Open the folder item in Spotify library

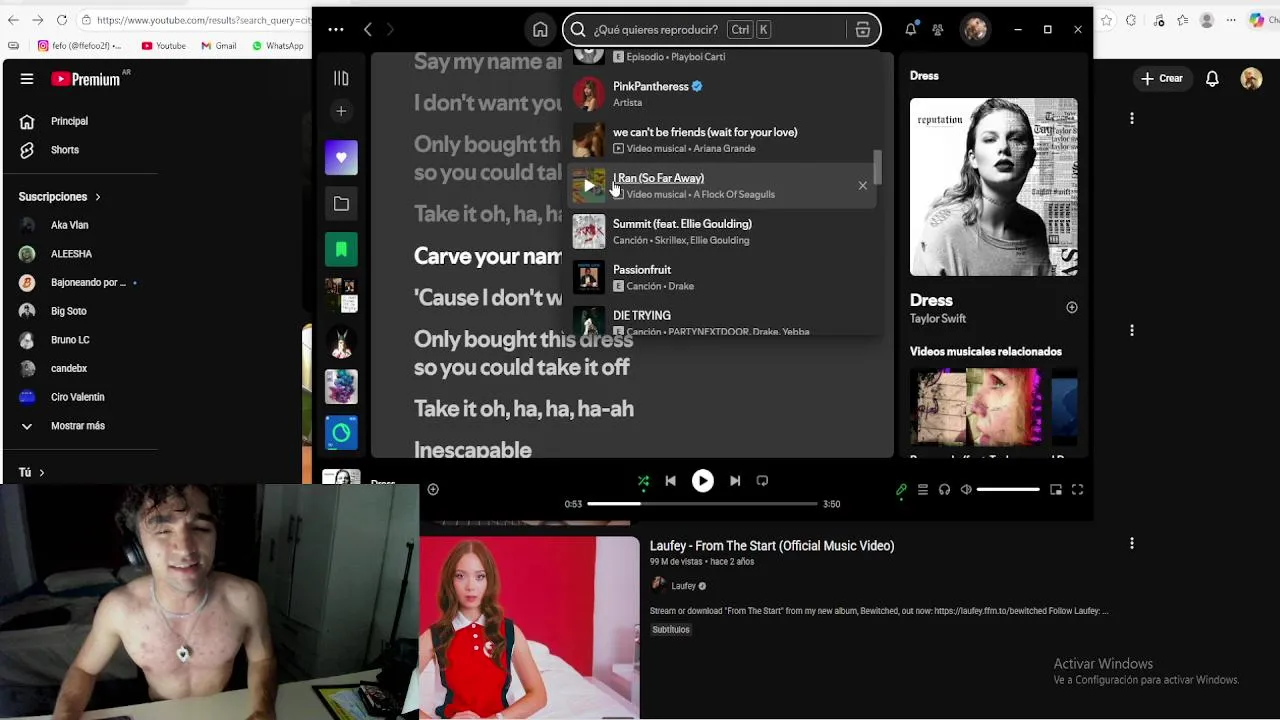coord(341,203)
